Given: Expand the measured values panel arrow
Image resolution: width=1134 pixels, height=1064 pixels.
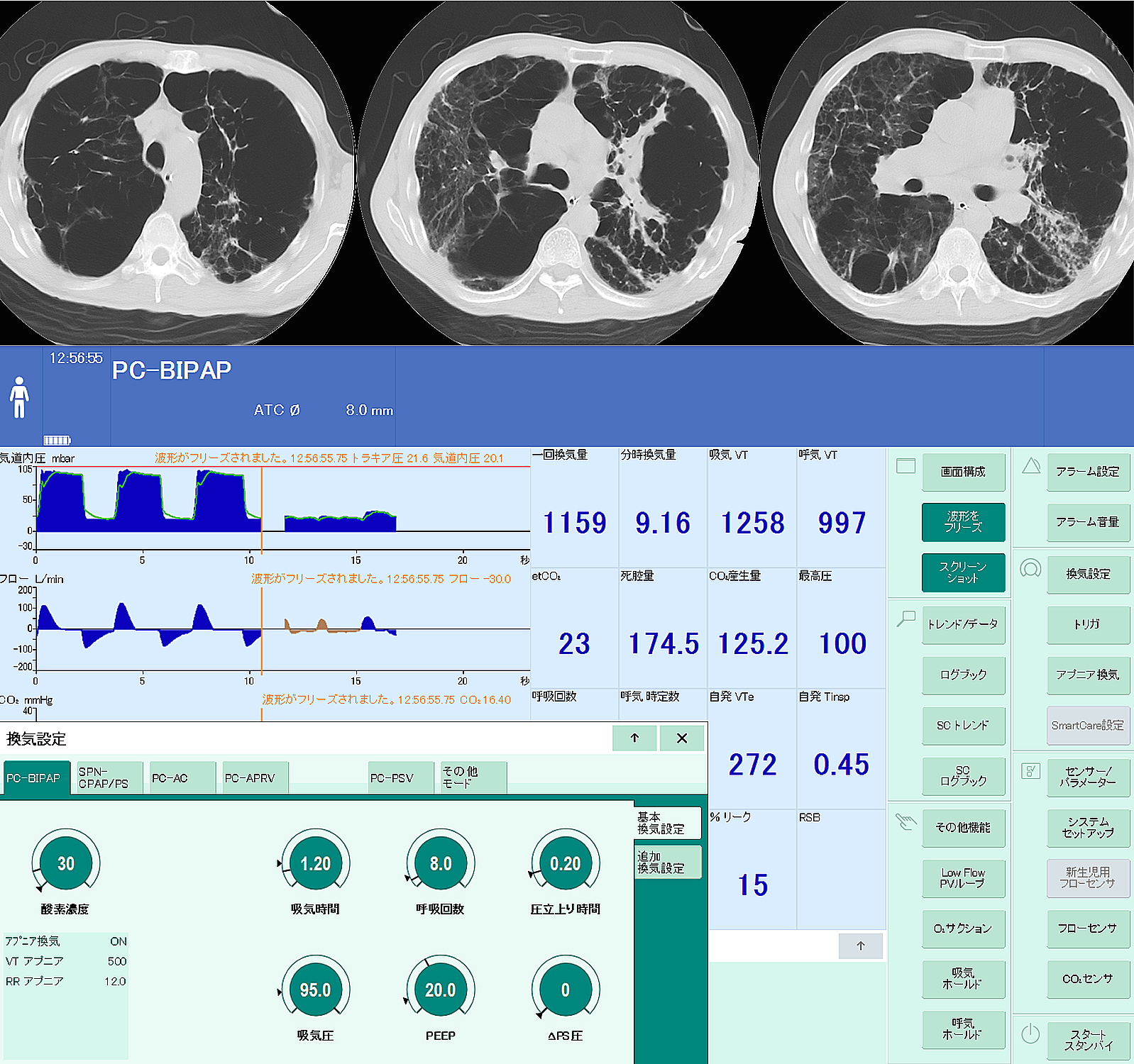Looking at the screenshot, I should 861,946.
